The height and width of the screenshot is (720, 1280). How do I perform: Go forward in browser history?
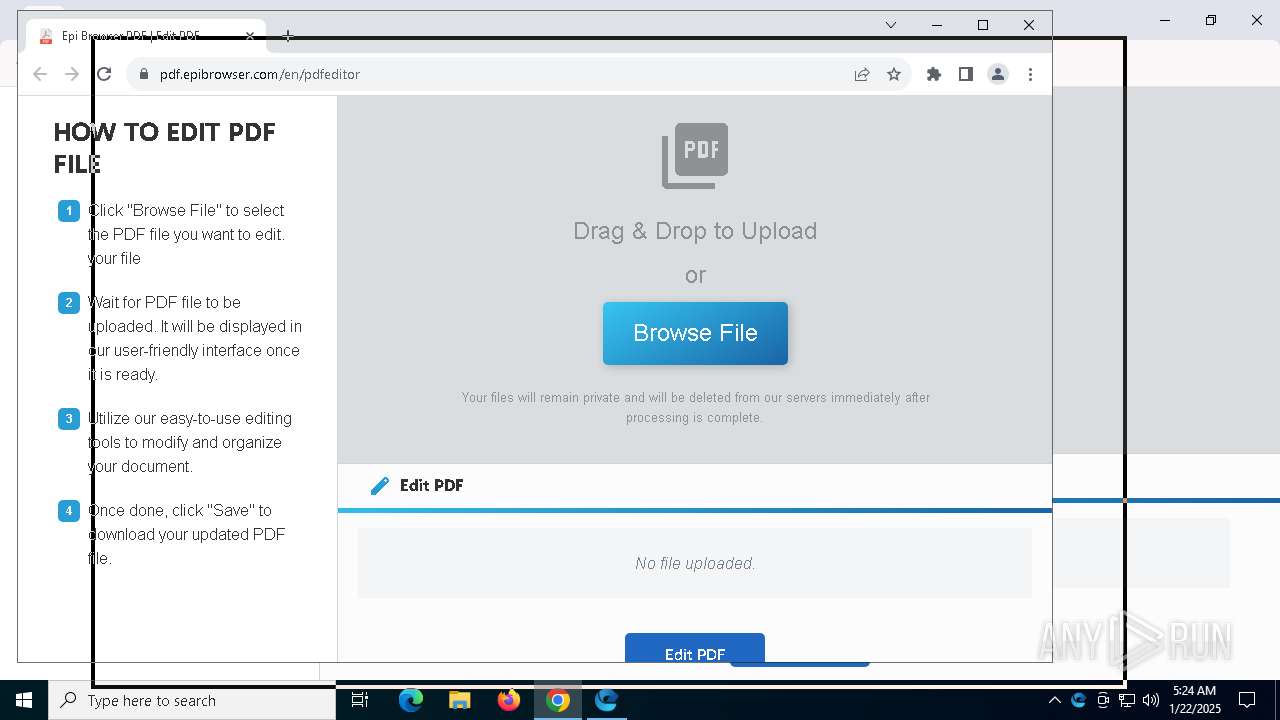click(x=72, y=74)
